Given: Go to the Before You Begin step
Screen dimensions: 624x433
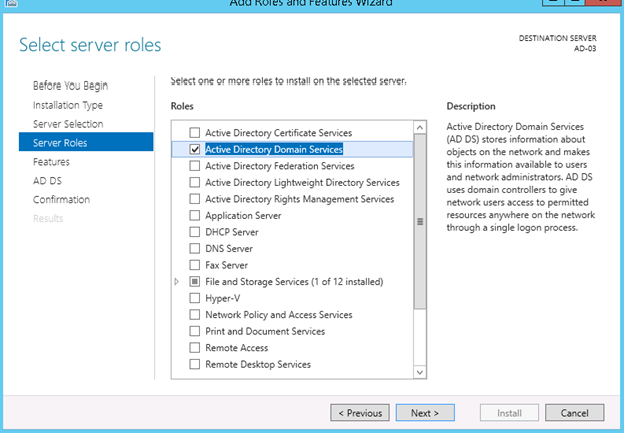Looking at the screenshot, I should pyautogui.click(x=70, y=86).
